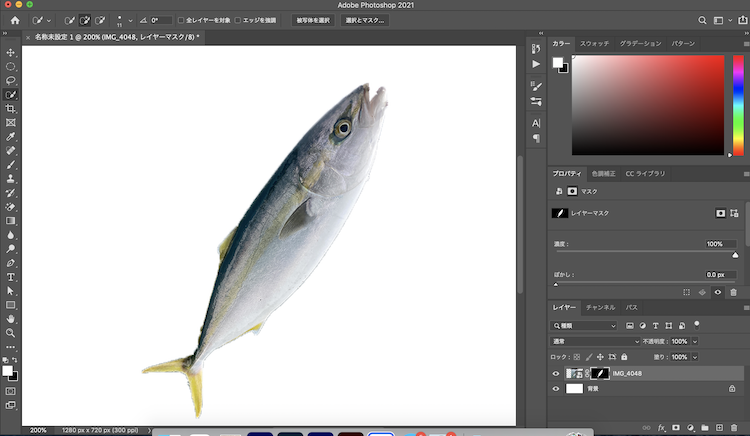Select the Crop tool

click(11, 109)
